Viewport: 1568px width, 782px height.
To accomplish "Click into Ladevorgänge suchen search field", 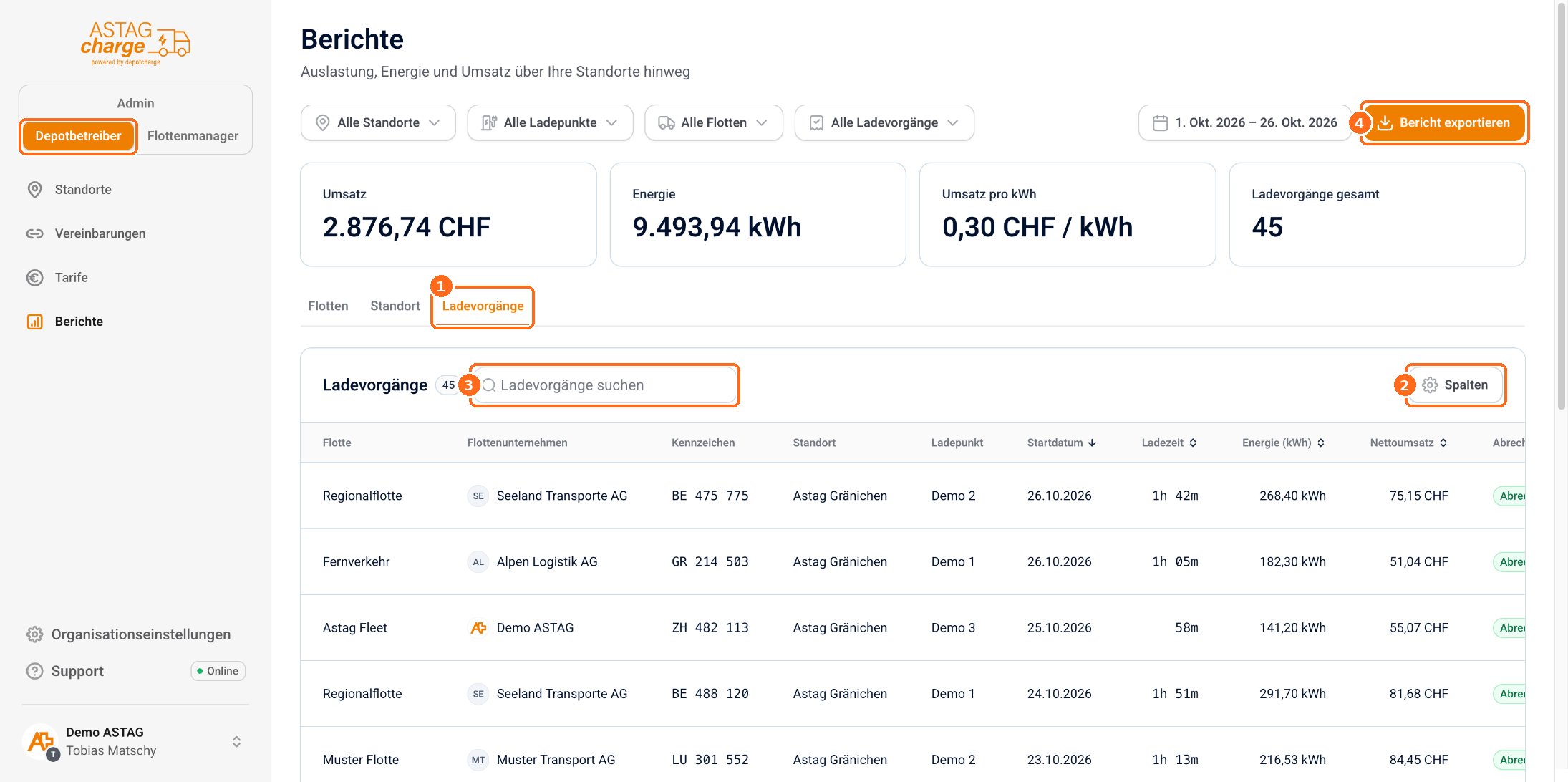I will tap(605, 385).
